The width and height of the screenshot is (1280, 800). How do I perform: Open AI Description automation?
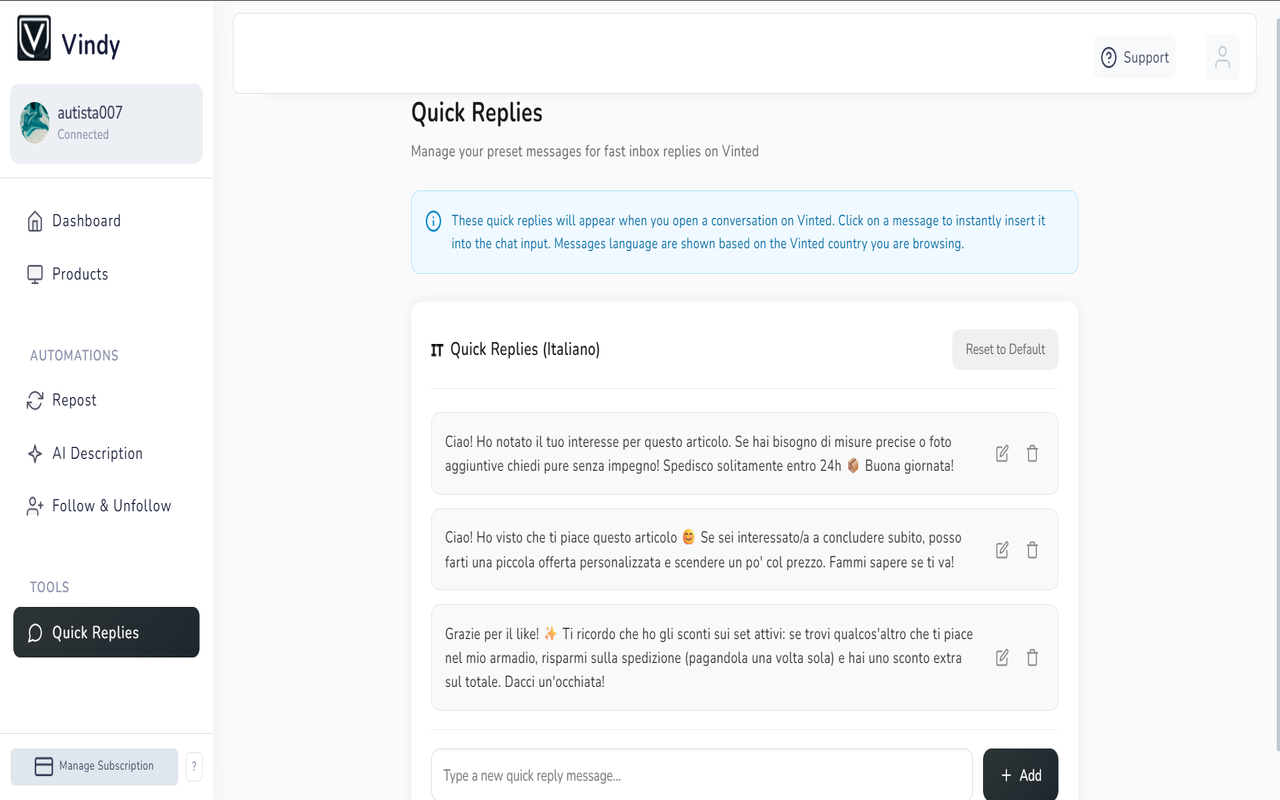[x=97, y=453]
